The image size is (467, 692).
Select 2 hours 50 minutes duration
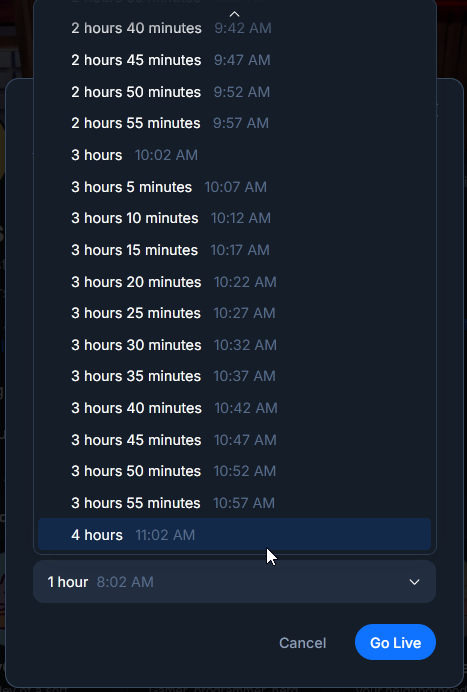(234, 92)
